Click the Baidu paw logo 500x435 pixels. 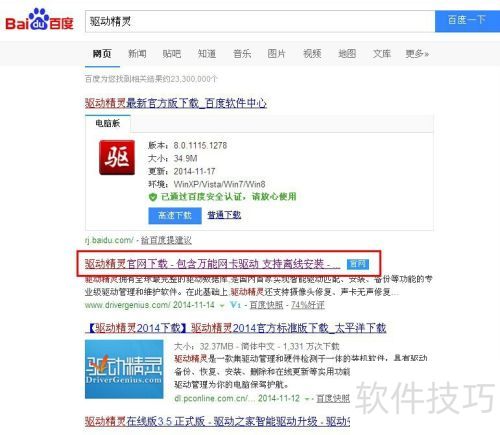39,19
